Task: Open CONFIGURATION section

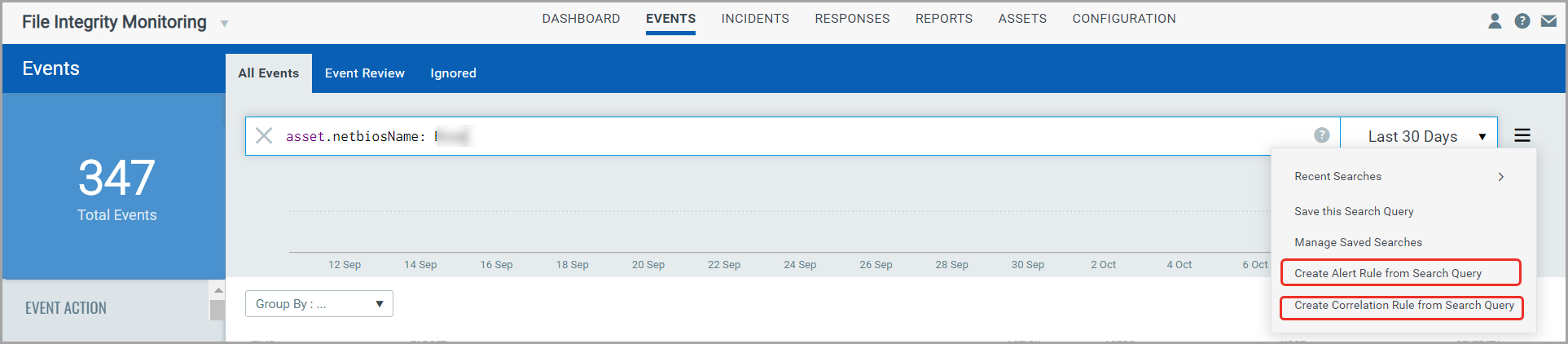Action: pos(1124,19)
